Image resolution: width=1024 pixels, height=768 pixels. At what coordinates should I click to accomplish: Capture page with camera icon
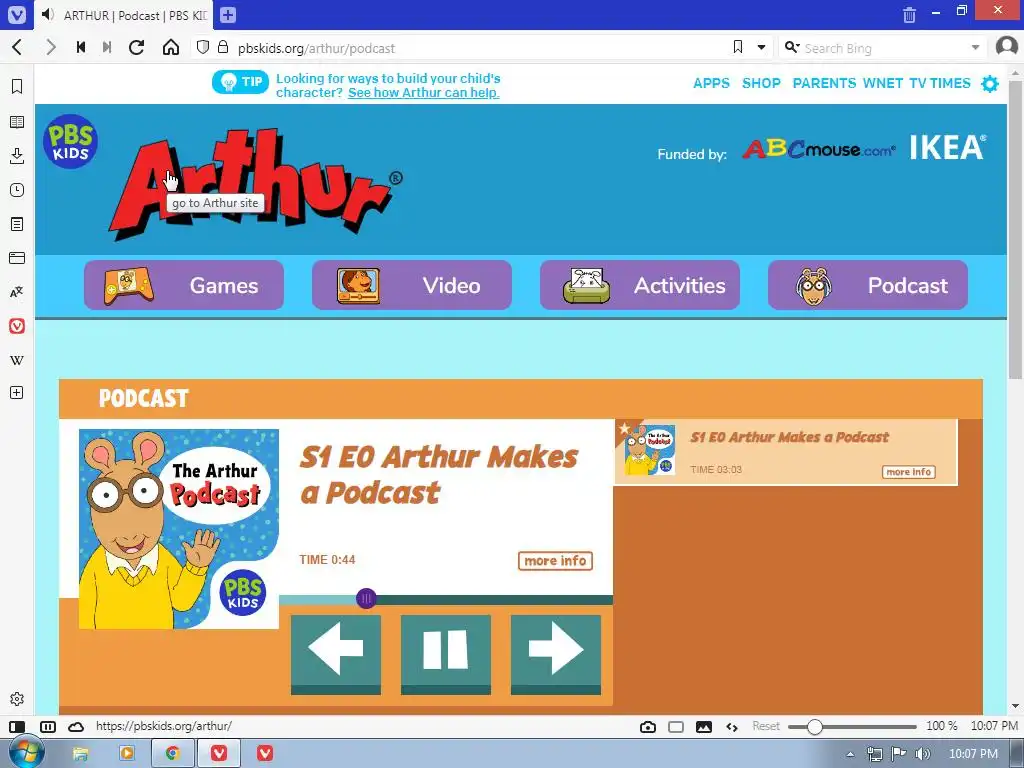coord(648,726)
